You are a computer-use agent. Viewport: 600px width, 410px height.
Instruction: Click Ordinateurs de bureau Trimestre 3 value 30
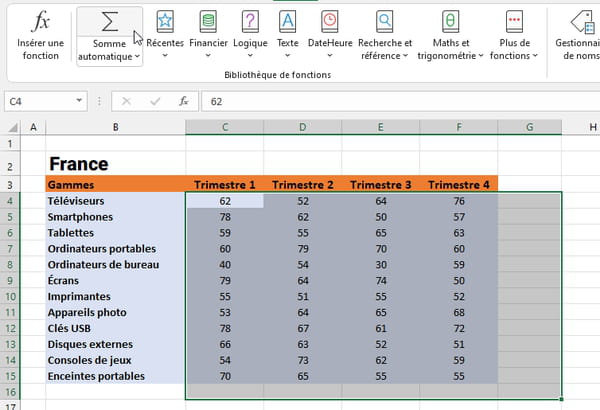pos(381,265)
